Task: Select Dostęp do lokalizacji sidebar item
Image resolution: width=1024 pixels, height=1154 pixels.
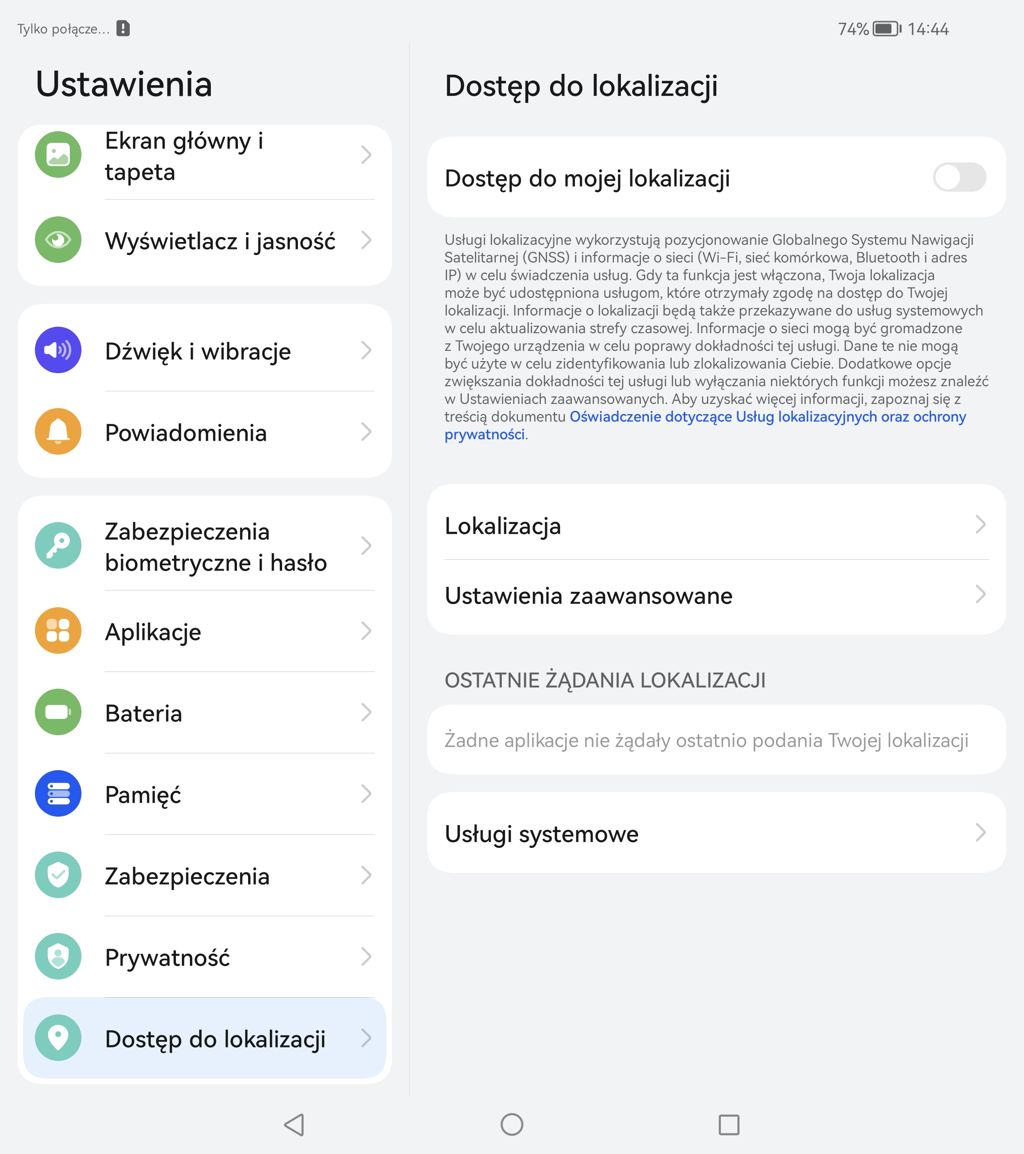Action: (x=215, y=1039)
